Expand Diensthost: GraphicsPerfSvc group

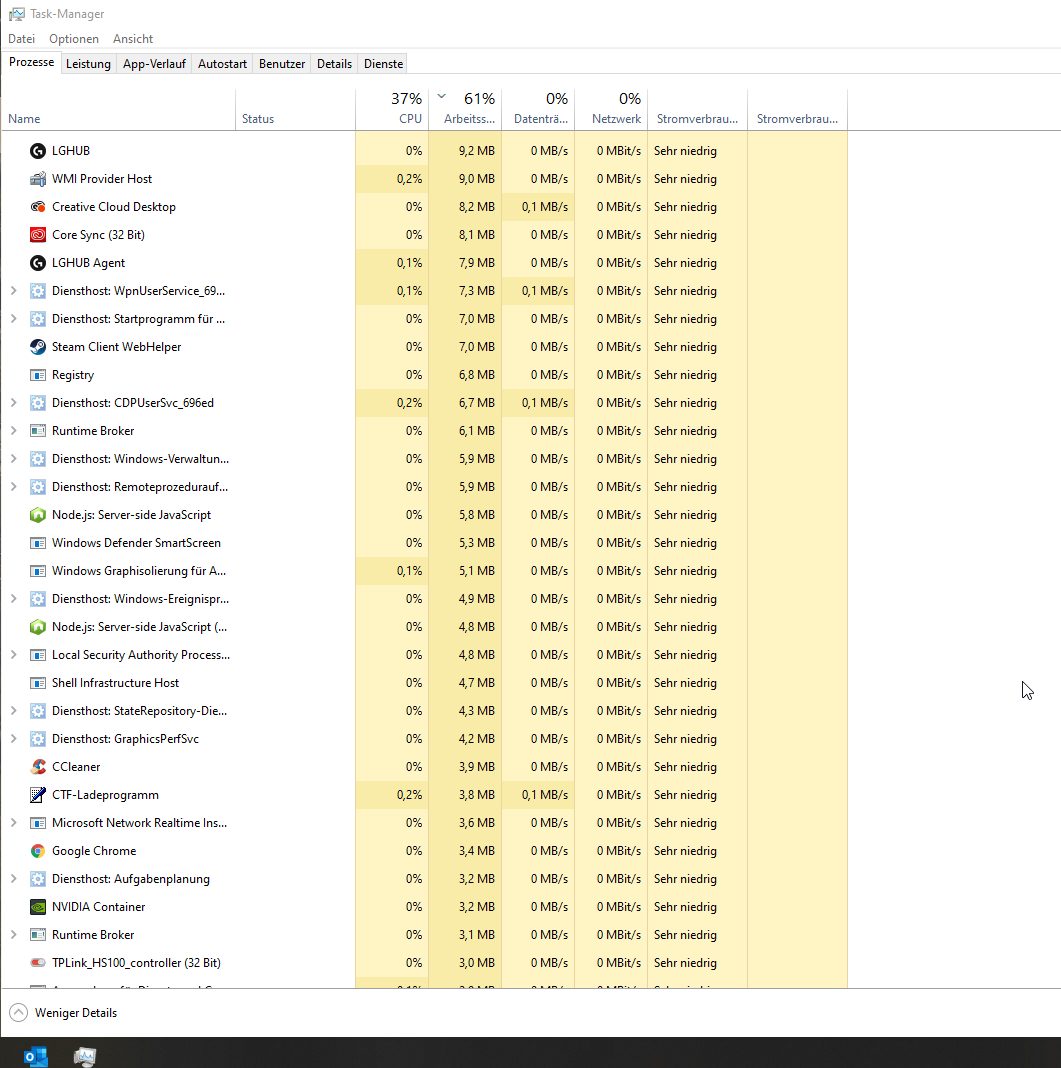coord(14,738)
